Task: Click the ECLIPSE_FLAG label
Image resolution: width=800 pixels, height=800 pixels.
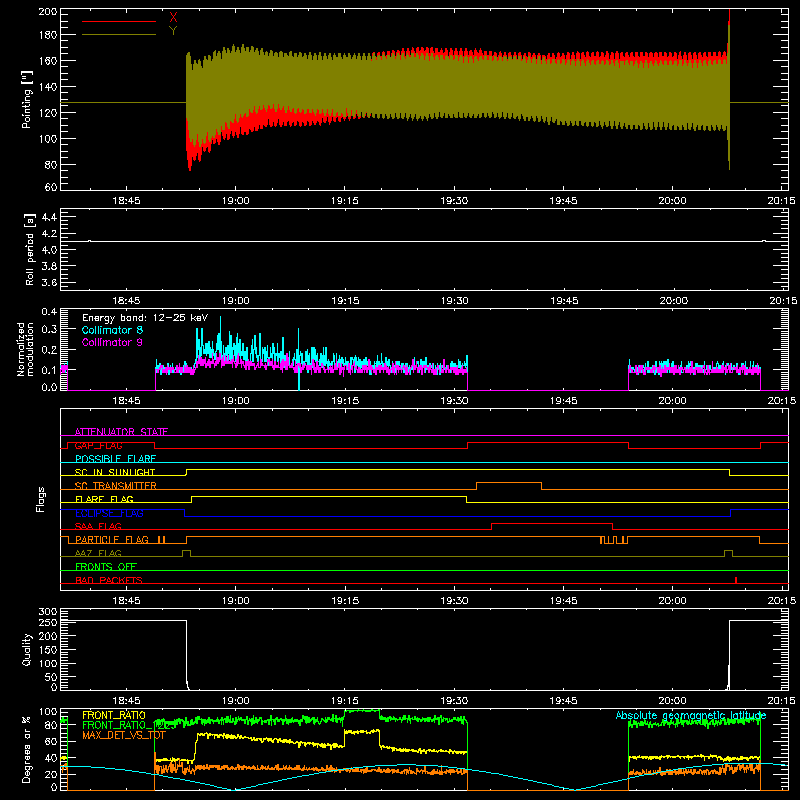Action: tap(109, 513)
